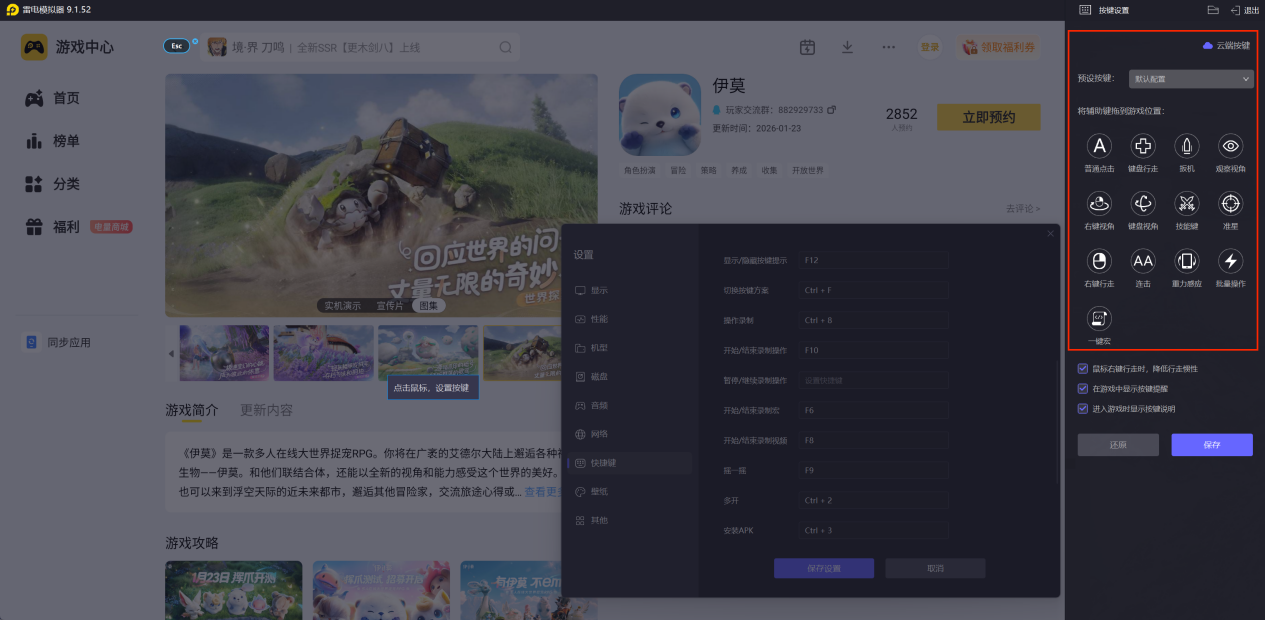Open downloads via arrow icon
The image size is (1265, 620).
coord(848,47)
